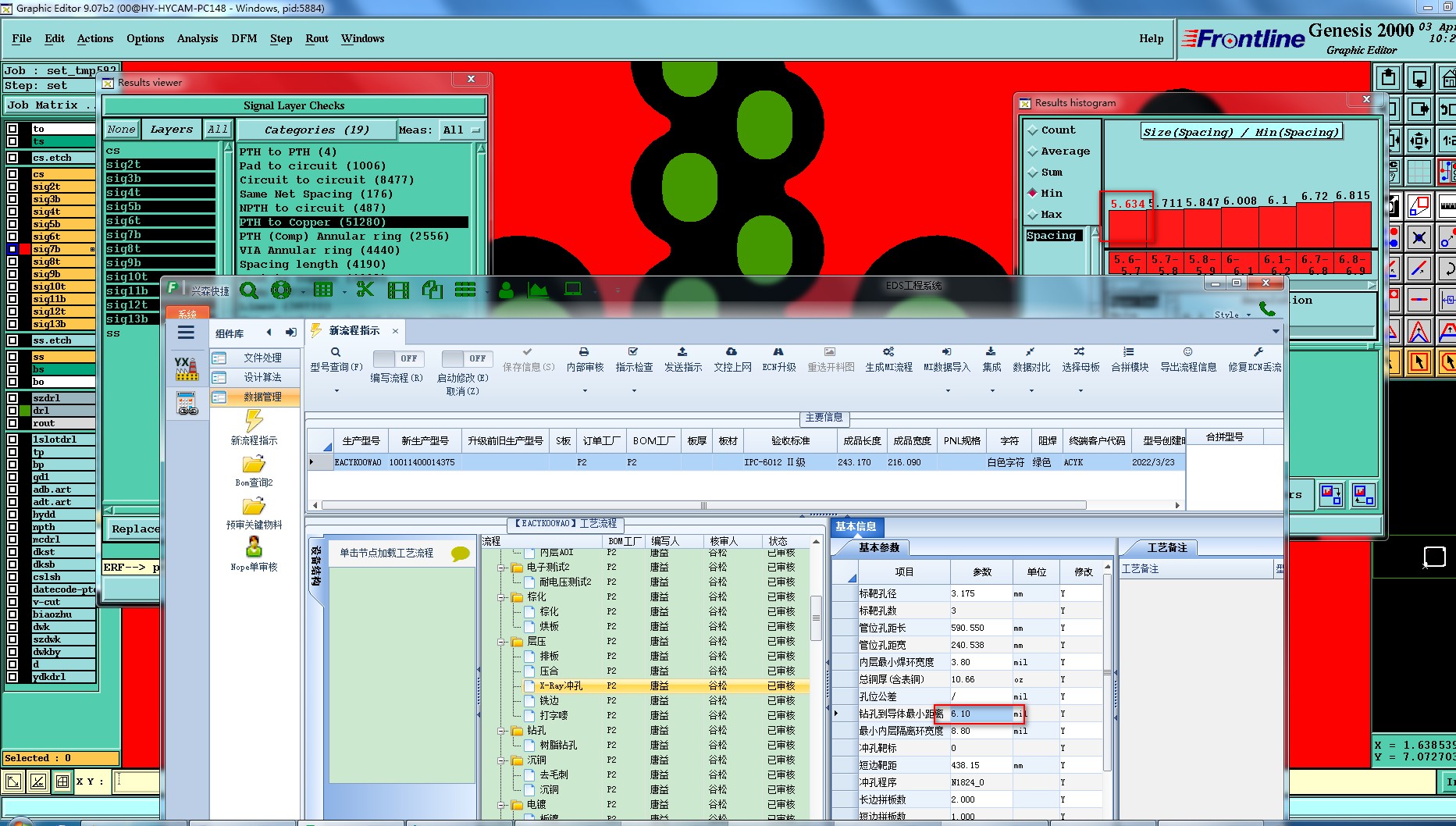Image resolution: width=1456 pixels, height=826 pixels.
Task: Open dropdown arrow under MI数据导入
Action: click(948, 390)
